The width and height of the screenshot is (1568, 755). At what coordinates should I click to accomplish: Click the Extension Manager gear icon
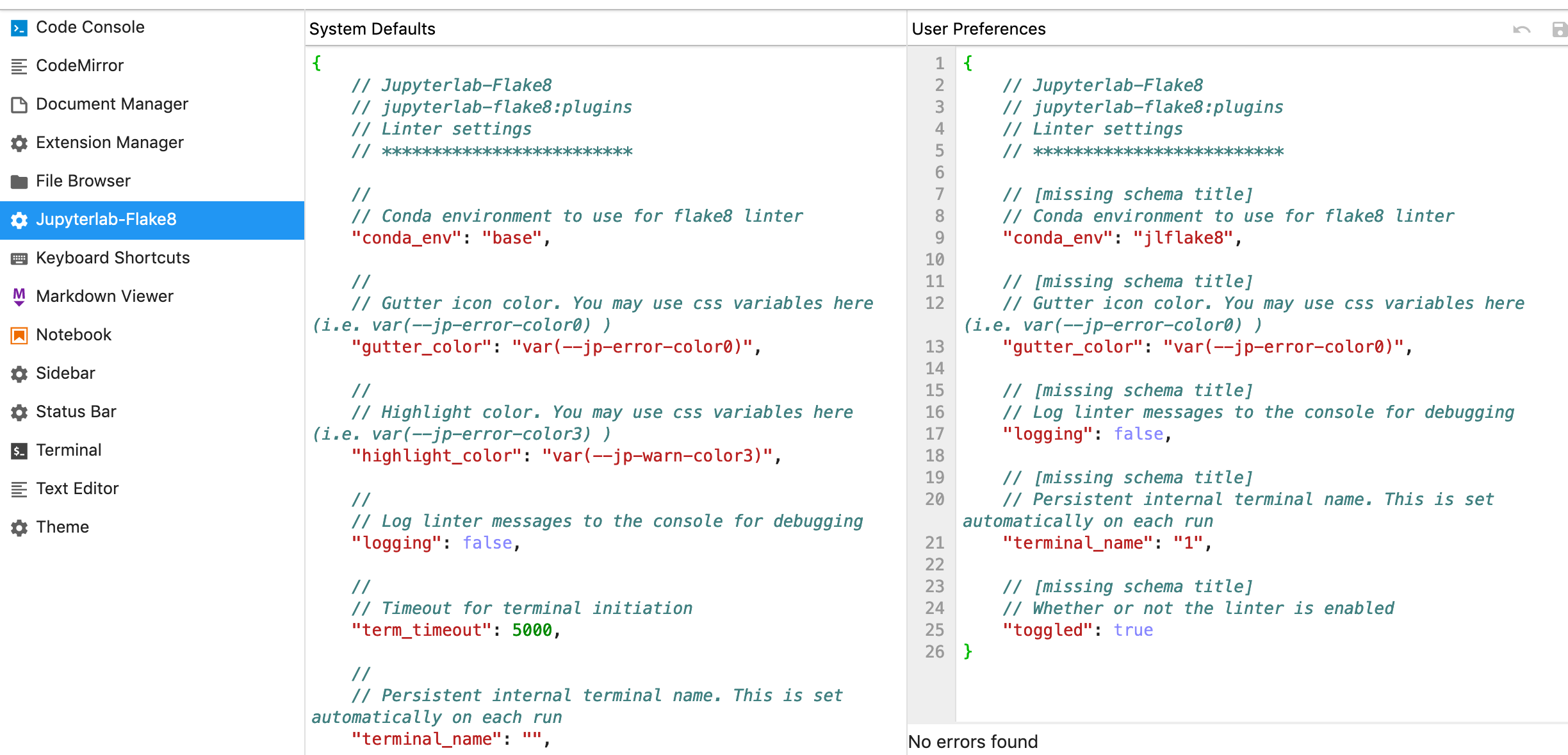tap(19, 143)
